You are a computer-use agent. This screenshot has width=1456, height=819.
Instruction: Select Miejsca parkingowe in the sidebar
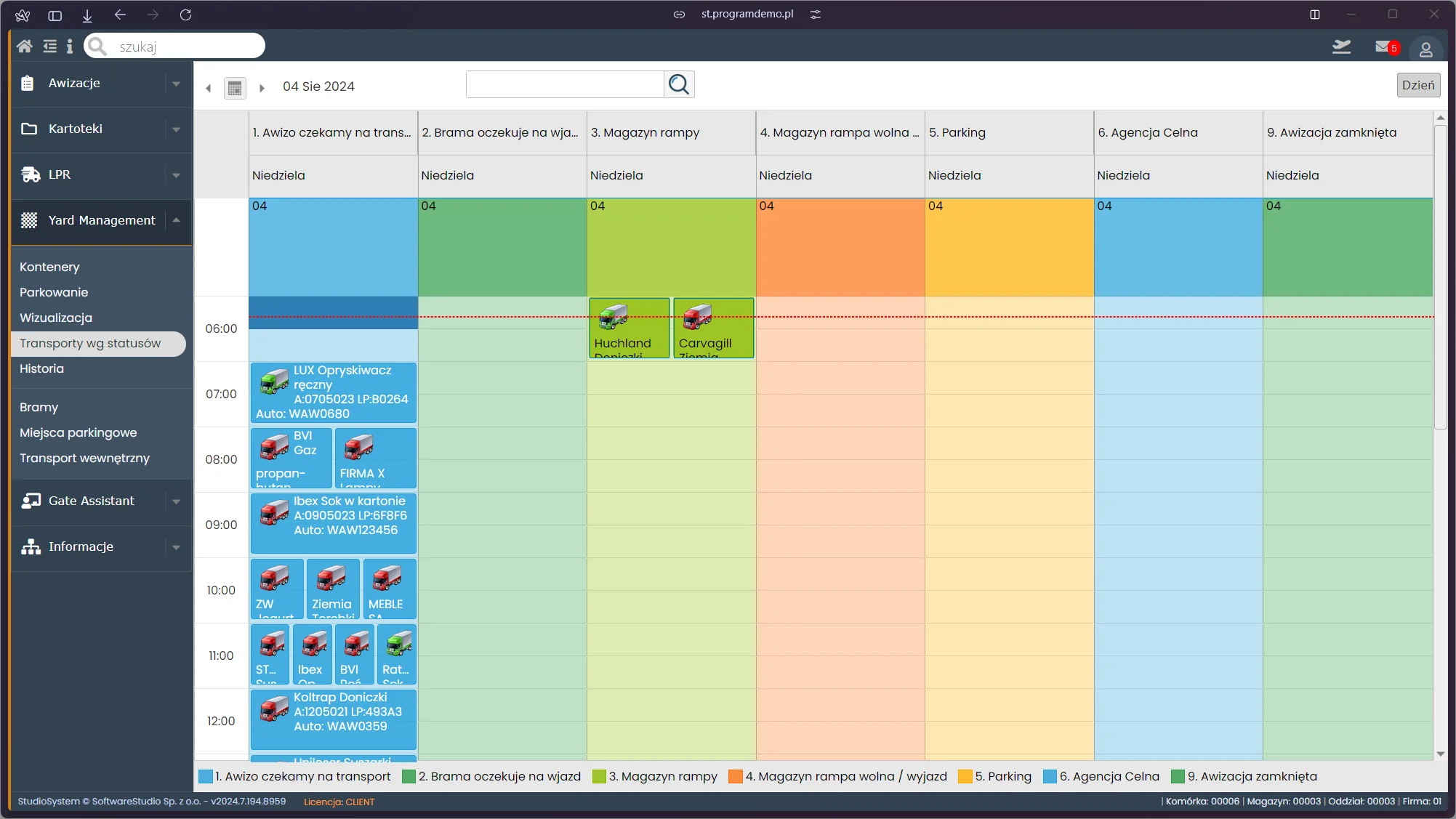[79, 432]
